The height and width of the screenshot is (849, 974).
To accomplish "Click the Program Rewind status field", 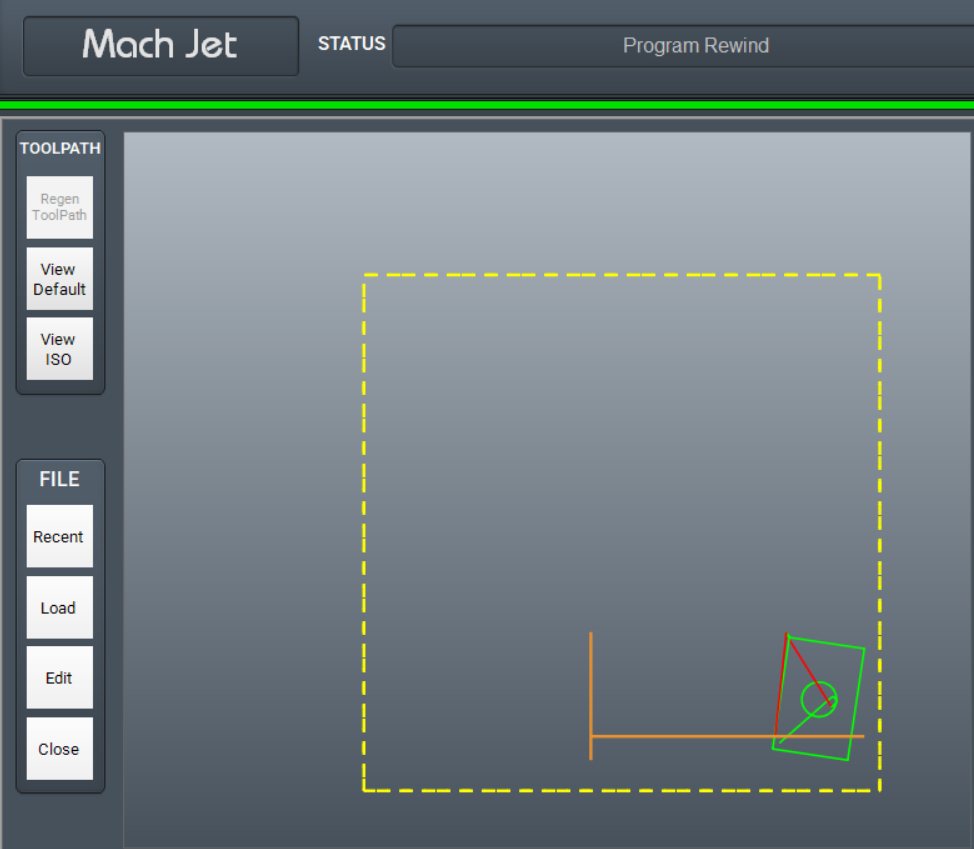I will (x=683, y=46).
